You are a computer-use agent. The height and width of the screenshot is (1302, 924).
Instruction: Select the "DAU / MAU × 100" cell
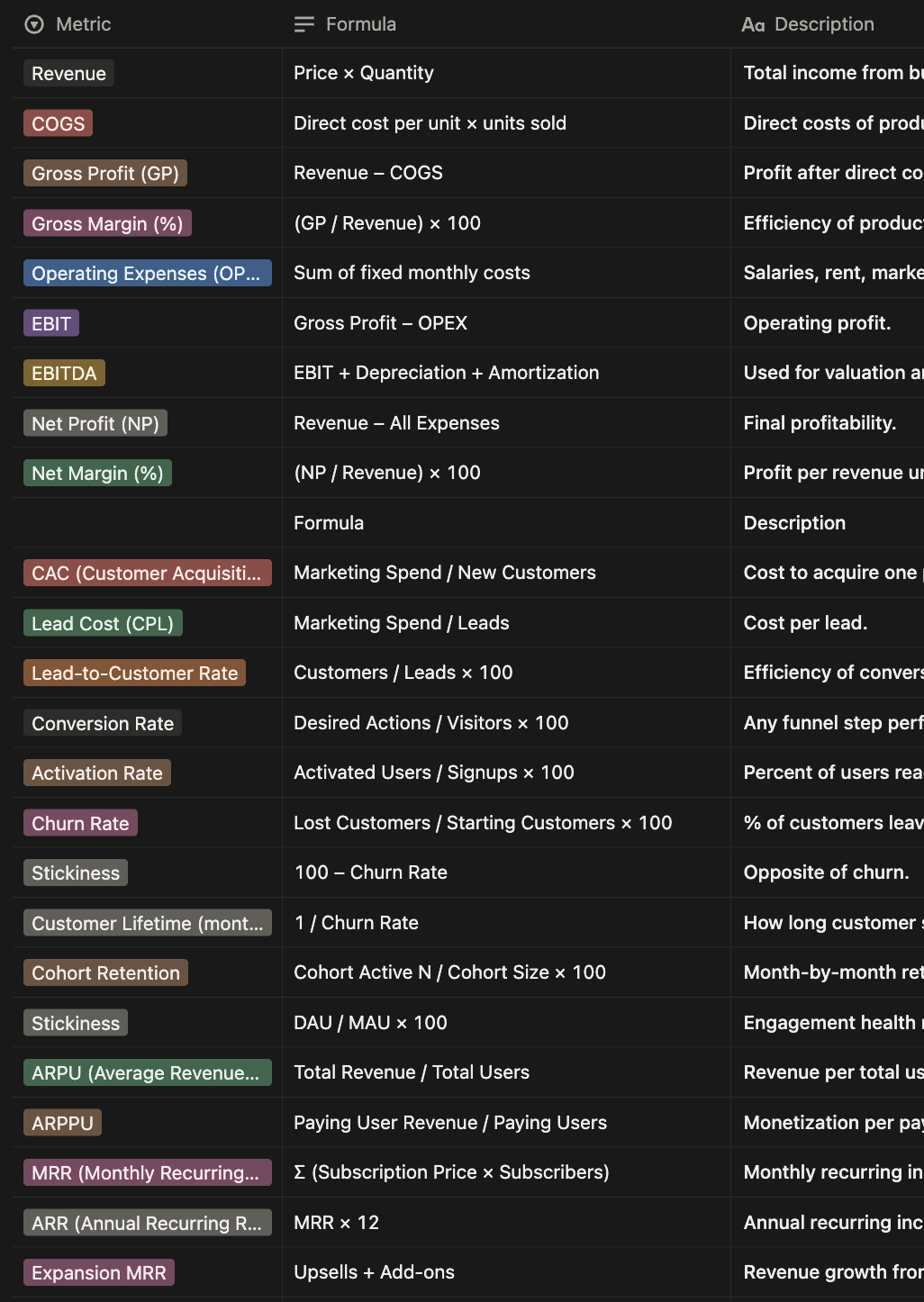point(370,1023)
